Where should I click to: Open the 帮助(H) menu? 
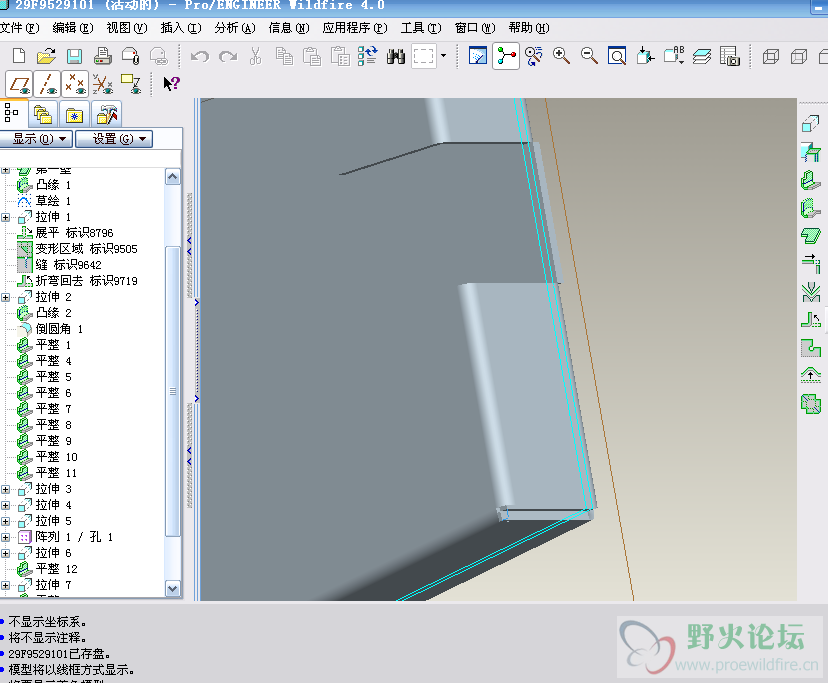[x=529, y=27]
